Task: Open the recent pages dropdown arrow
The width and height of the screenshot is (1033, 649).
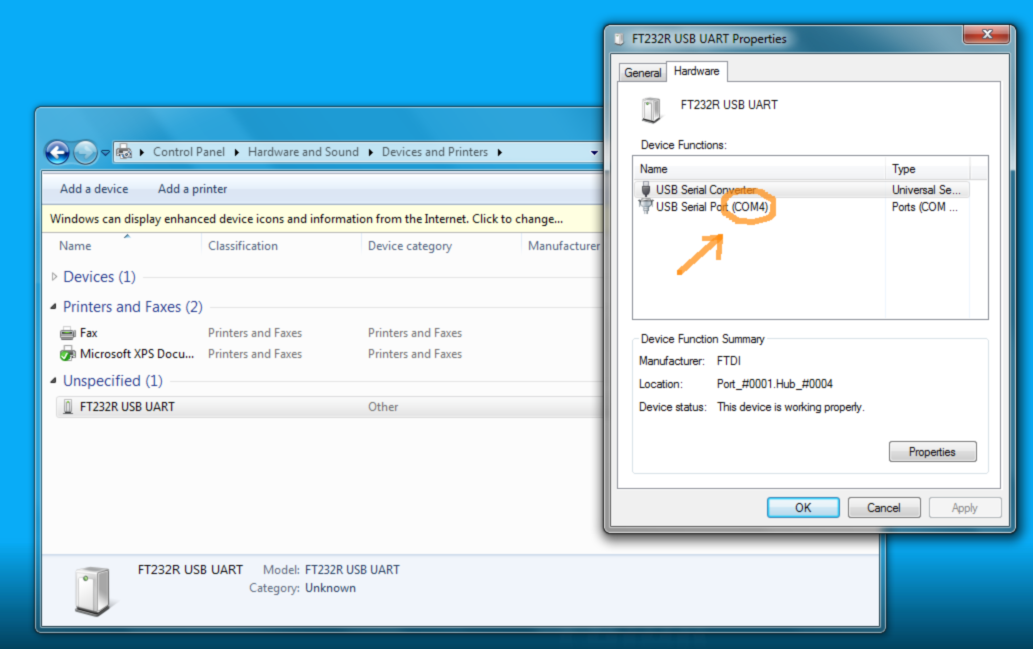Action: [105, 152]
